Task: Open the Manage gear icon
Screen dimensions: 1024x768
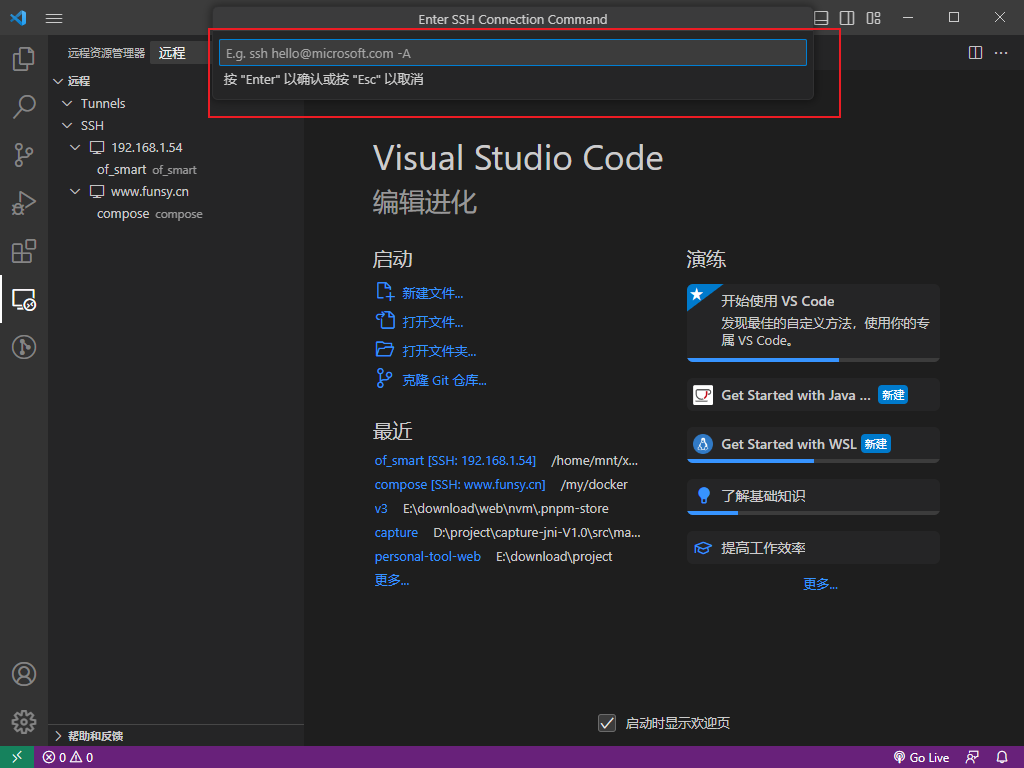Action: click(24, 722)
